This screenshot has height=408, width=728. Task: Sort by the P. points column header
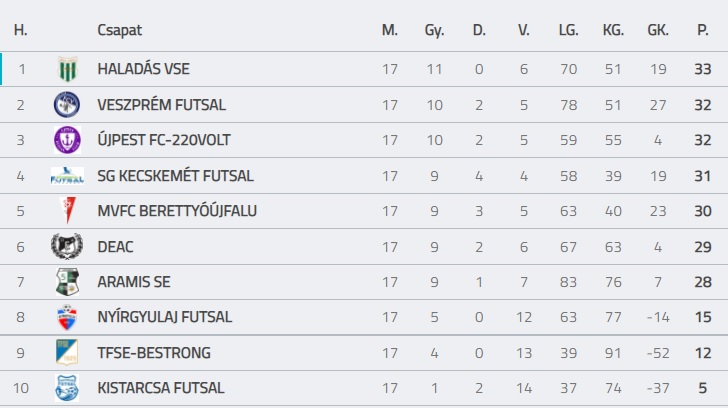pyautogui.click(x=702, y=30)
